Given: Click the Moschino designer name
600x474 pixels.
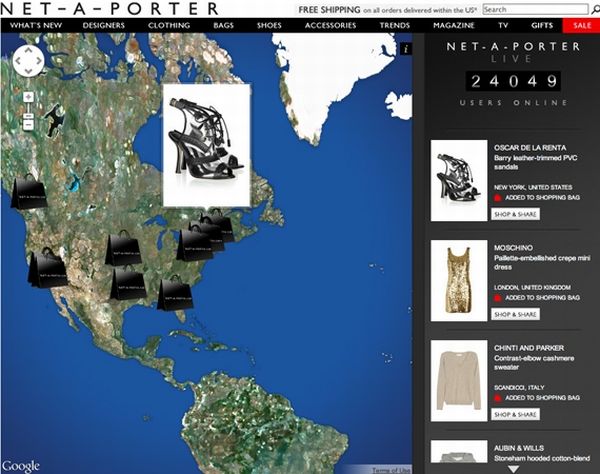Looking at the screenshot, I should pyautogui.click(x=513, y=248).
